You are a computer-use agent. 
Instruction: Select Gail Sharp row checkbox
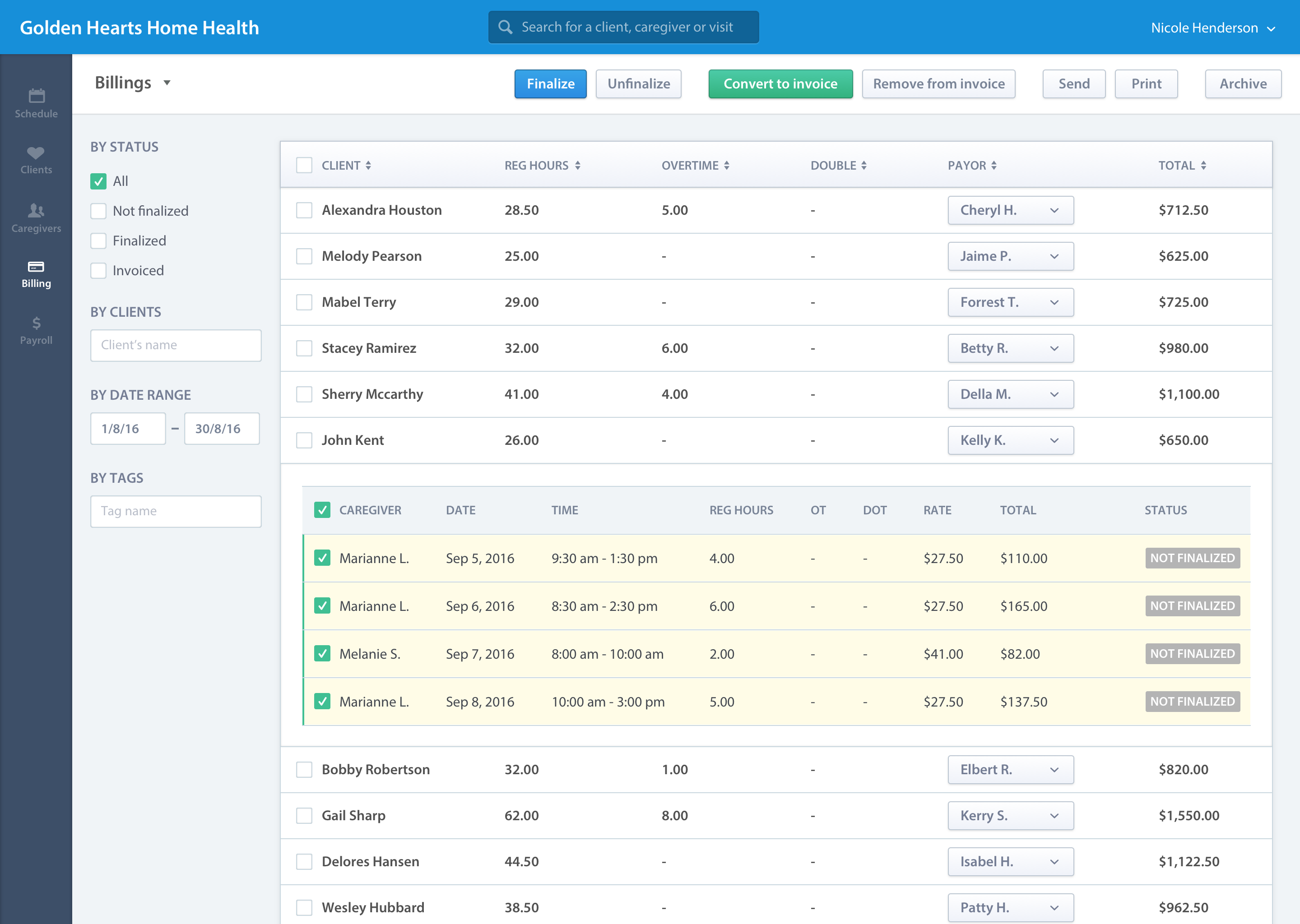pos(305,816)
